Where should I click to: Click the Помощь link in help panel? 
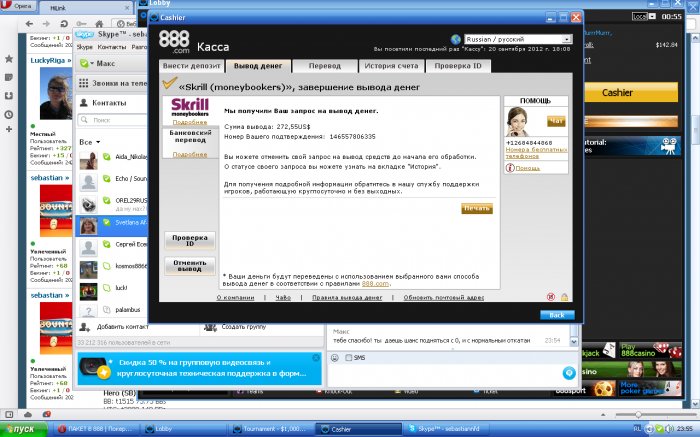[528, 168]
